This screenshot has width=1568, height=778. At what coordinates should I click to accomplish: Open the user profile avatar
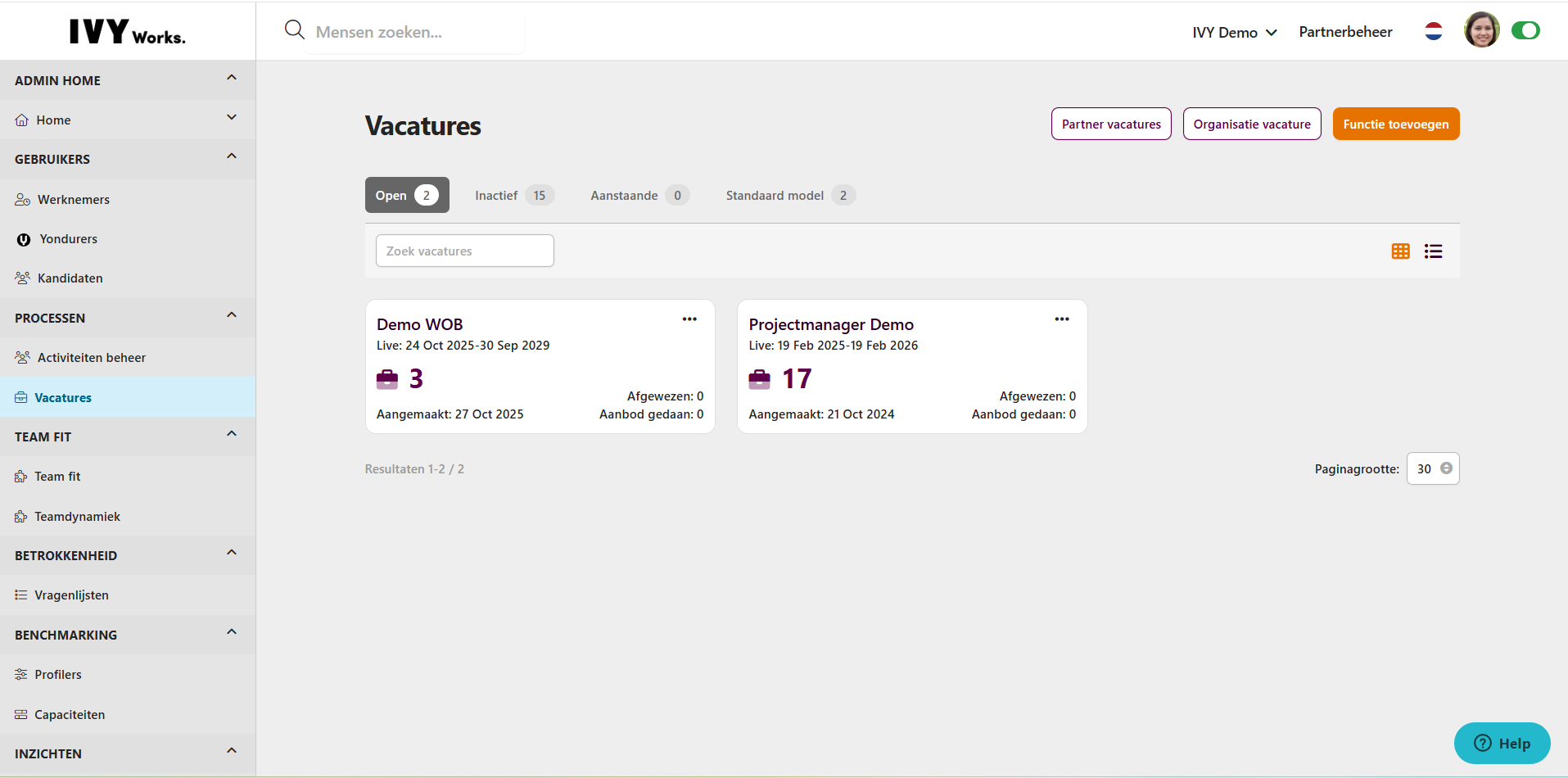tap(1481, 30)
